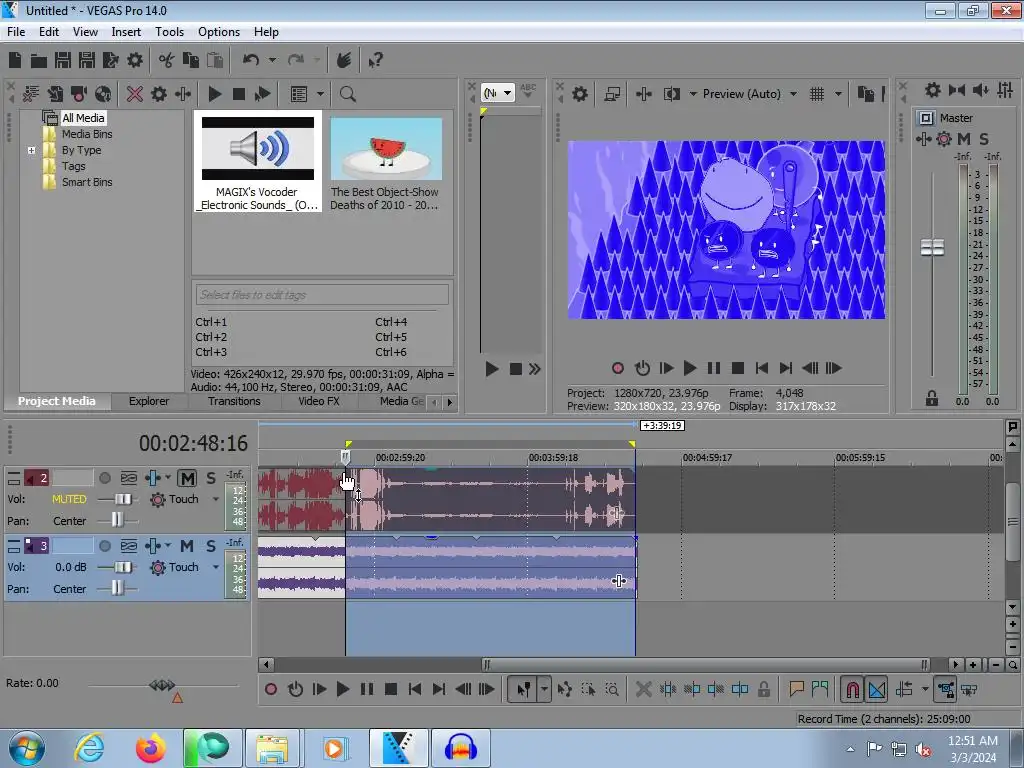This screenshot has height=768, width=1024.
Task: Click the Select files to edit tags field
Action: 322,295
